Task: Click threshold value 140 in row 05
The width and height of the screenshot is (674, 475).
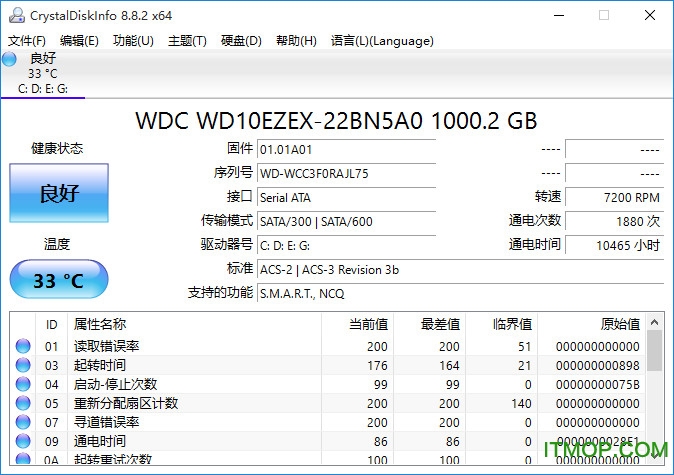Action: pyautogui.click(x=521, y=404)
